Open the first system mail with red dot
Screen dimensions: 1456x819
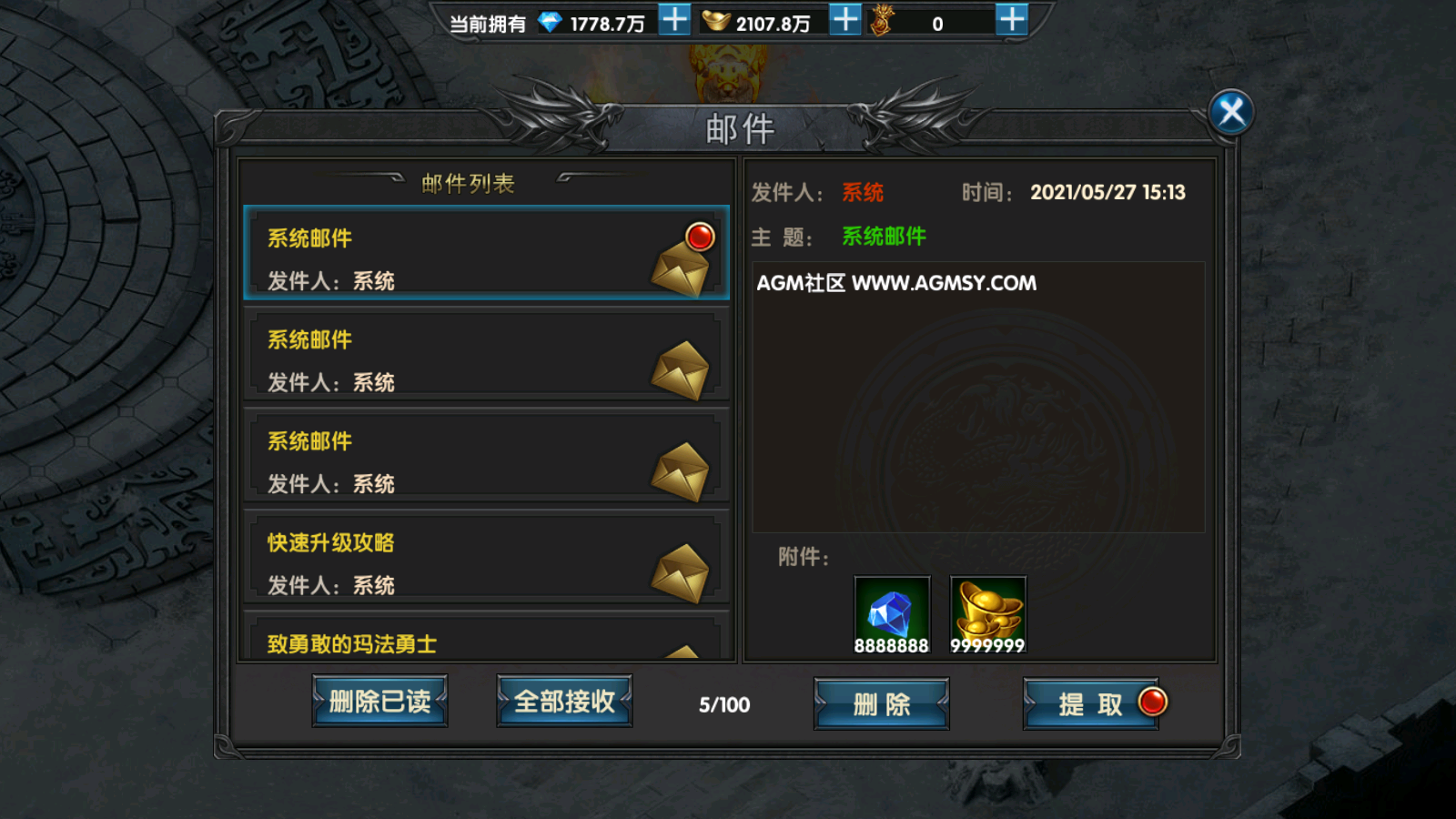pos(487,253)
